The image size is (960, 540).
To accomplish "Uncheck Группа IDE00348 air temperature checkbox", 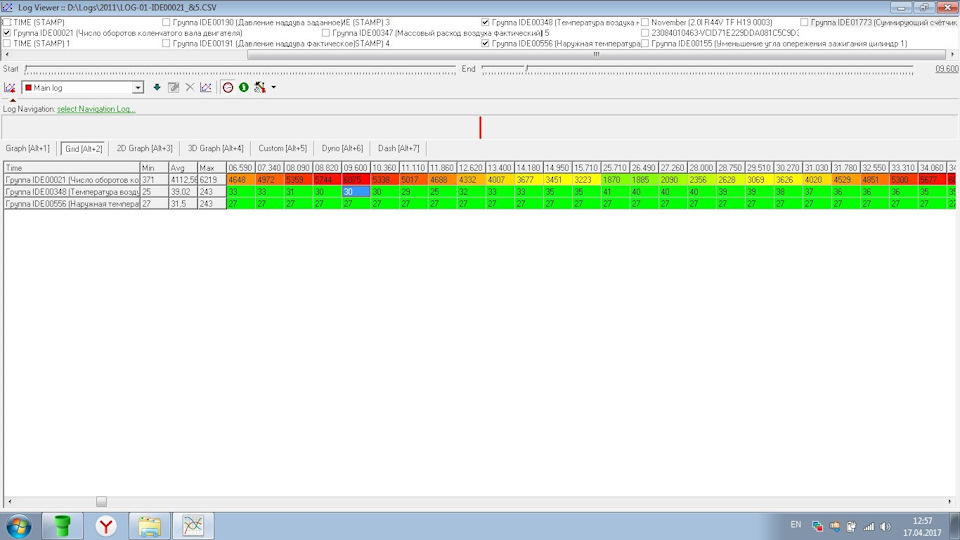I will [x=485, y=22].
